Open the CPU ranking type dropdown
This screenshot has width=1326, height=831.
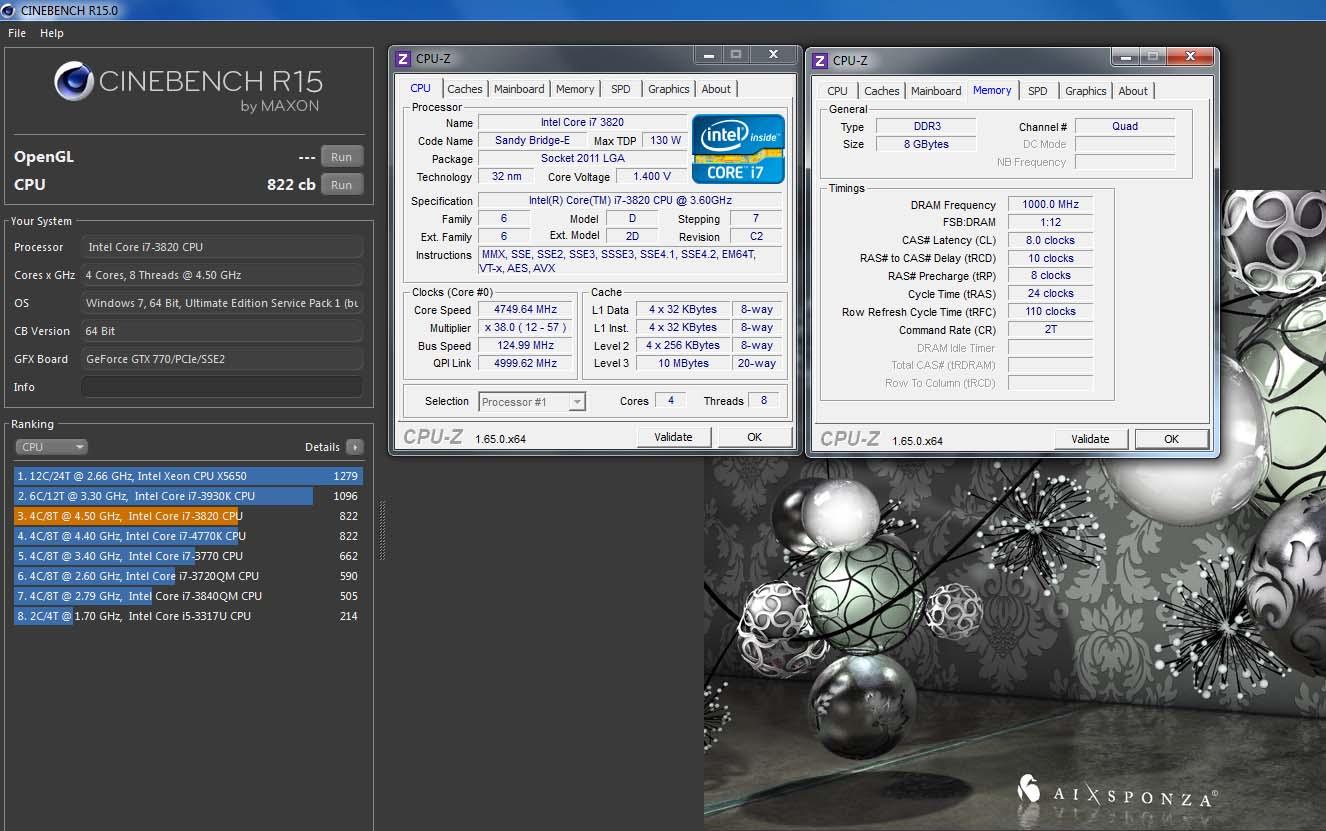[x=52, y=447]
